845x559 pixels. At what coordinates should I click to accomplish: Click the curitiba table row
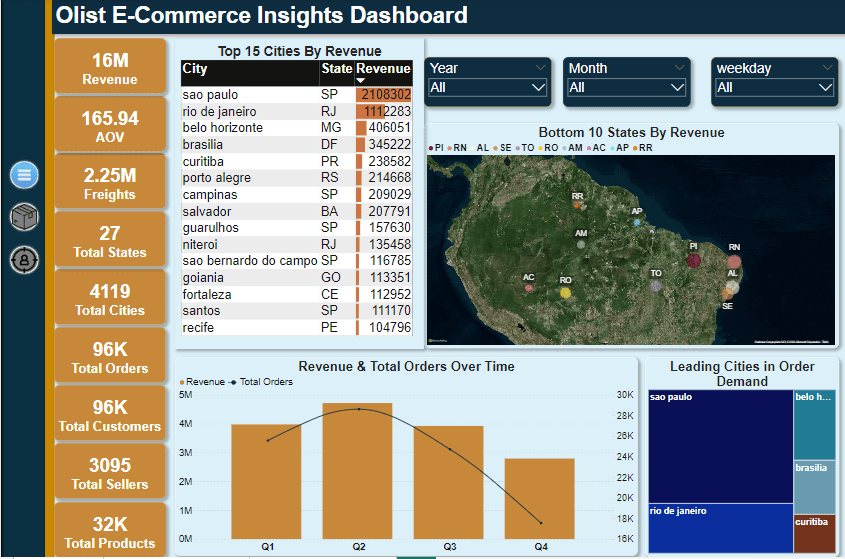(297, 161)
